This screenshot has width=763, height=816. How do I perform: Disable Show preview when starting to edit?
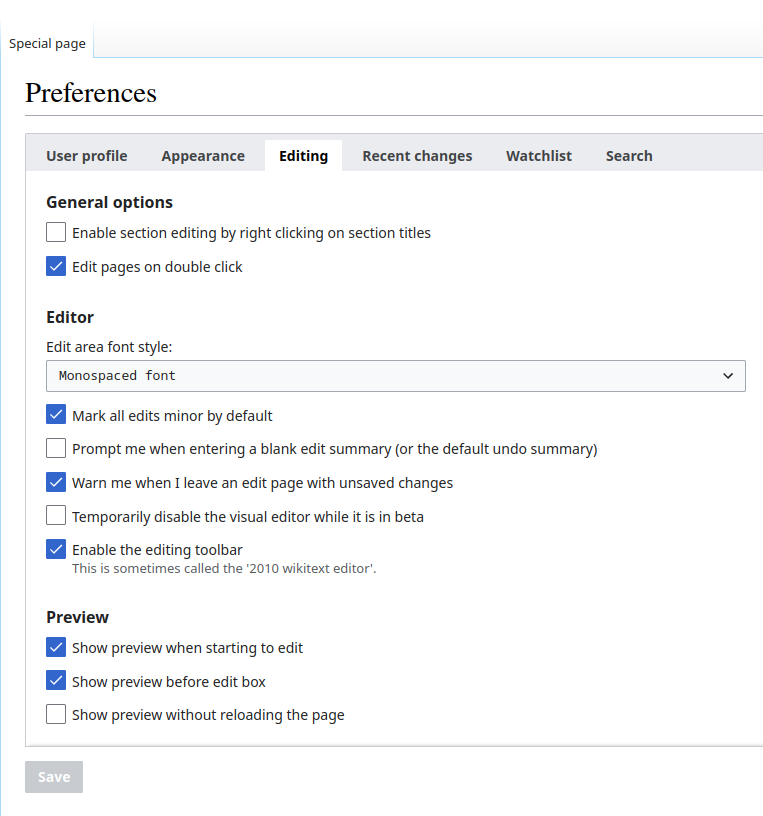56,647
